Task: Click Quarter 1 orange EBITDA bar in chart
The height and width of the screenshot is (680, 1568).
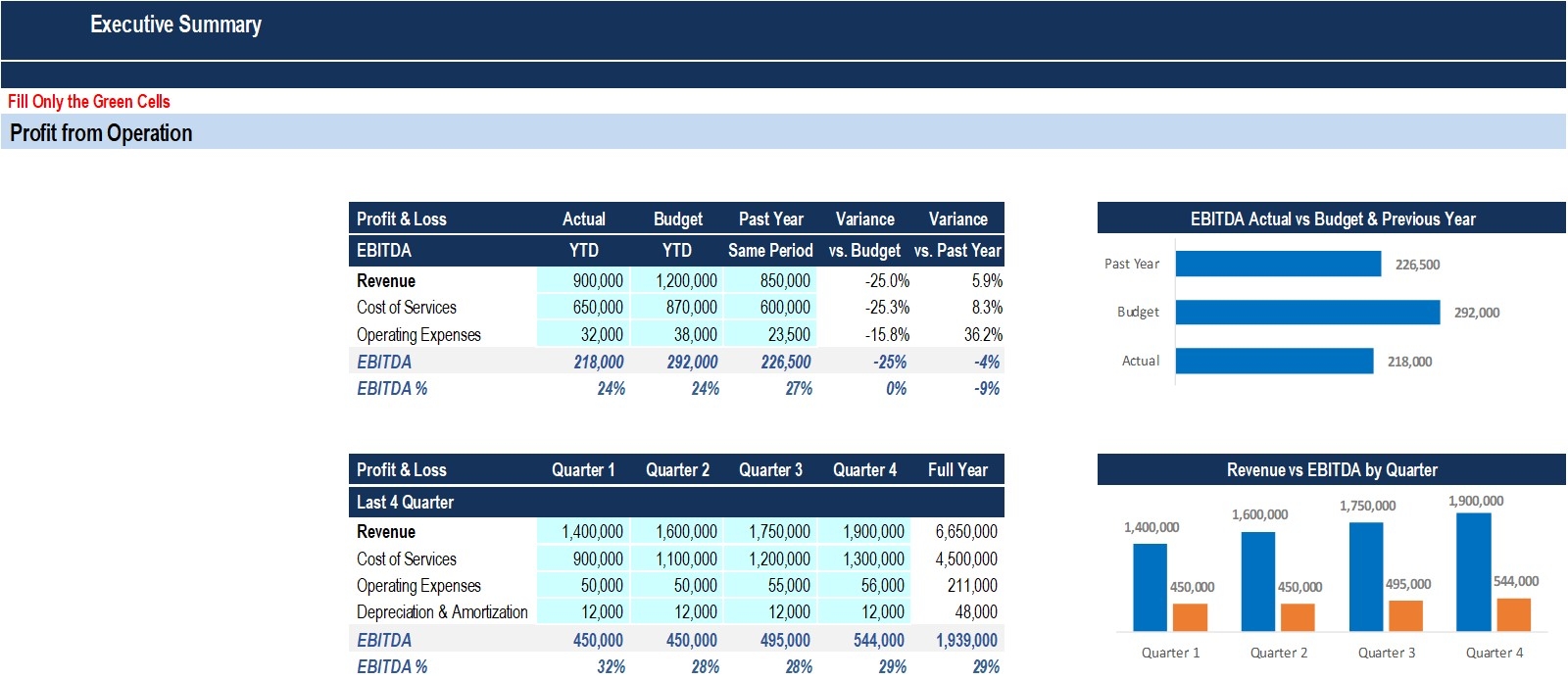Action: [x=1190, y=617]
